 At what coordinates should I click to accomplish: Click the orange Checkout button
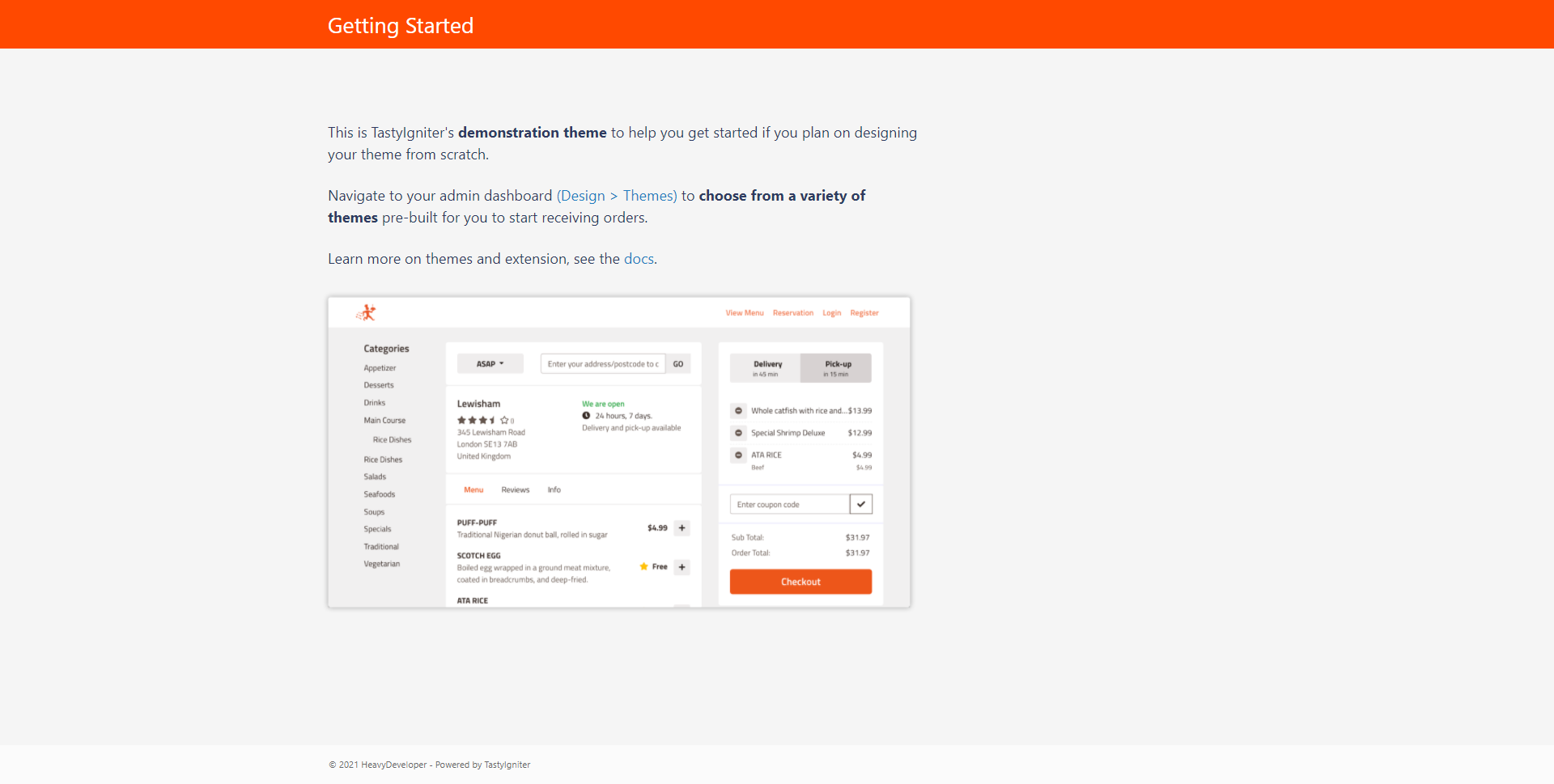pos(800,582)
